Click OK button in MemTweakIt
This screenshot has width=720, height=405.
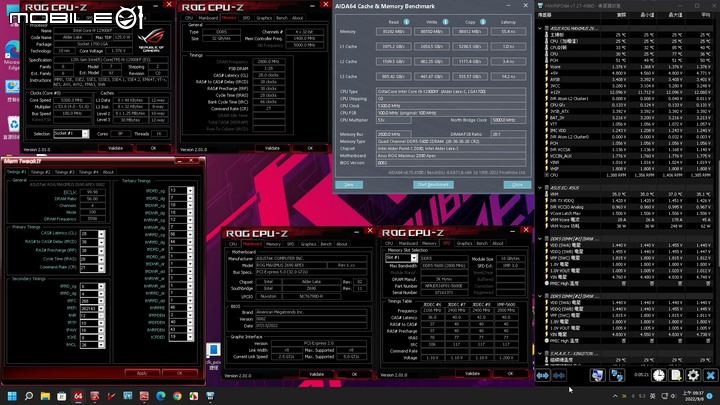point(180,373)
